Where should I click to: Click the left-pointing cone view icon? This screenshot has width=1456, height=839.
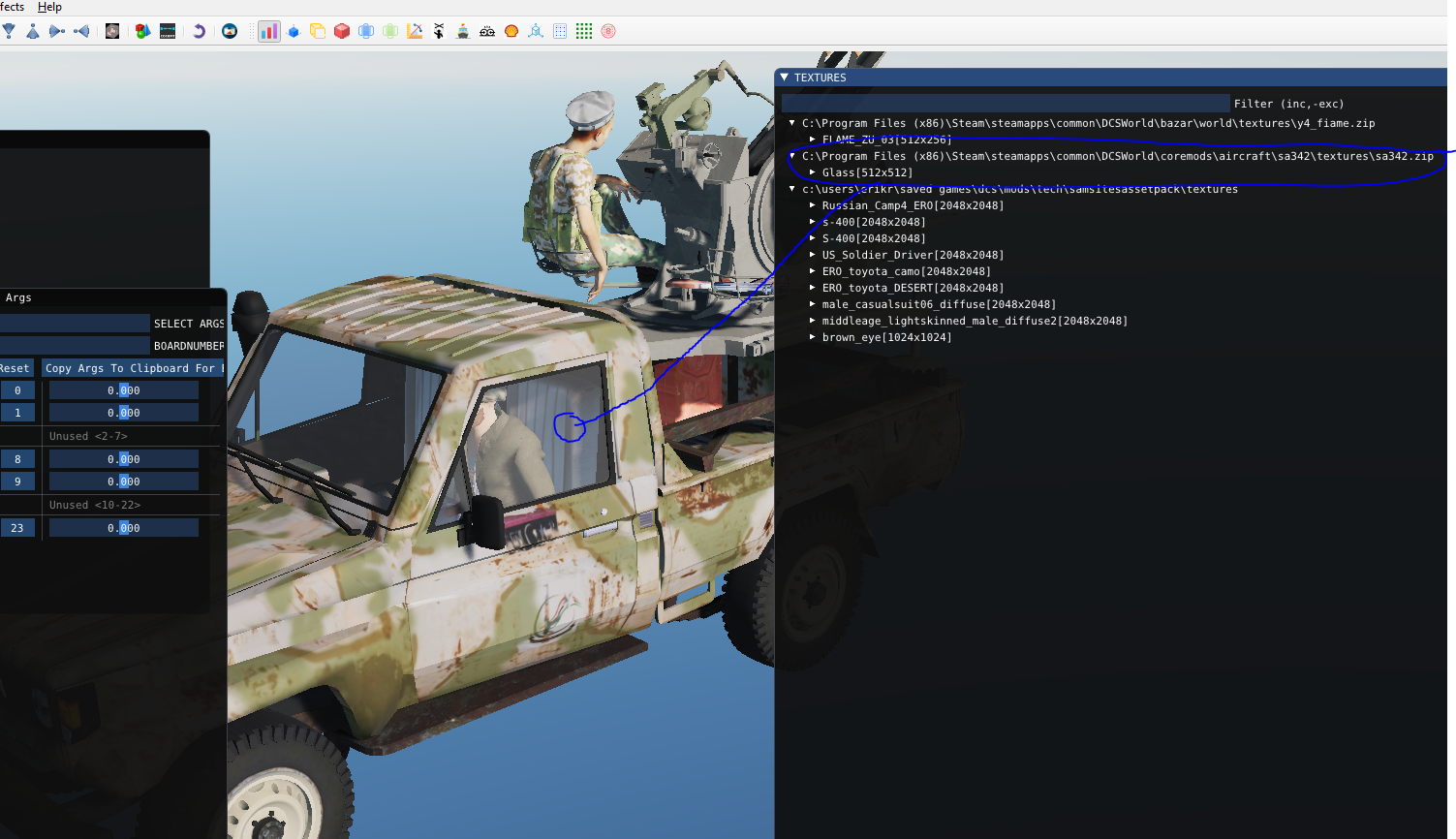coord(81,31)
